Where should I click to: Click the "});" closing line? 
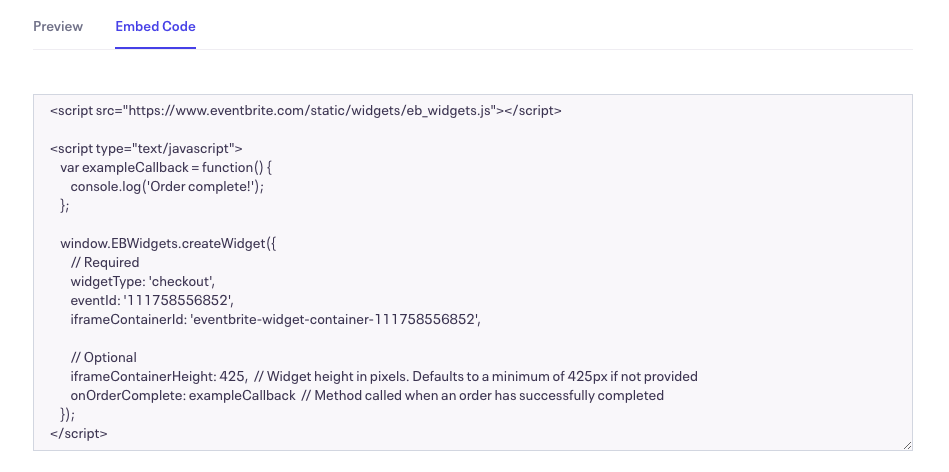pyautogui.click(x=68, y=415)
